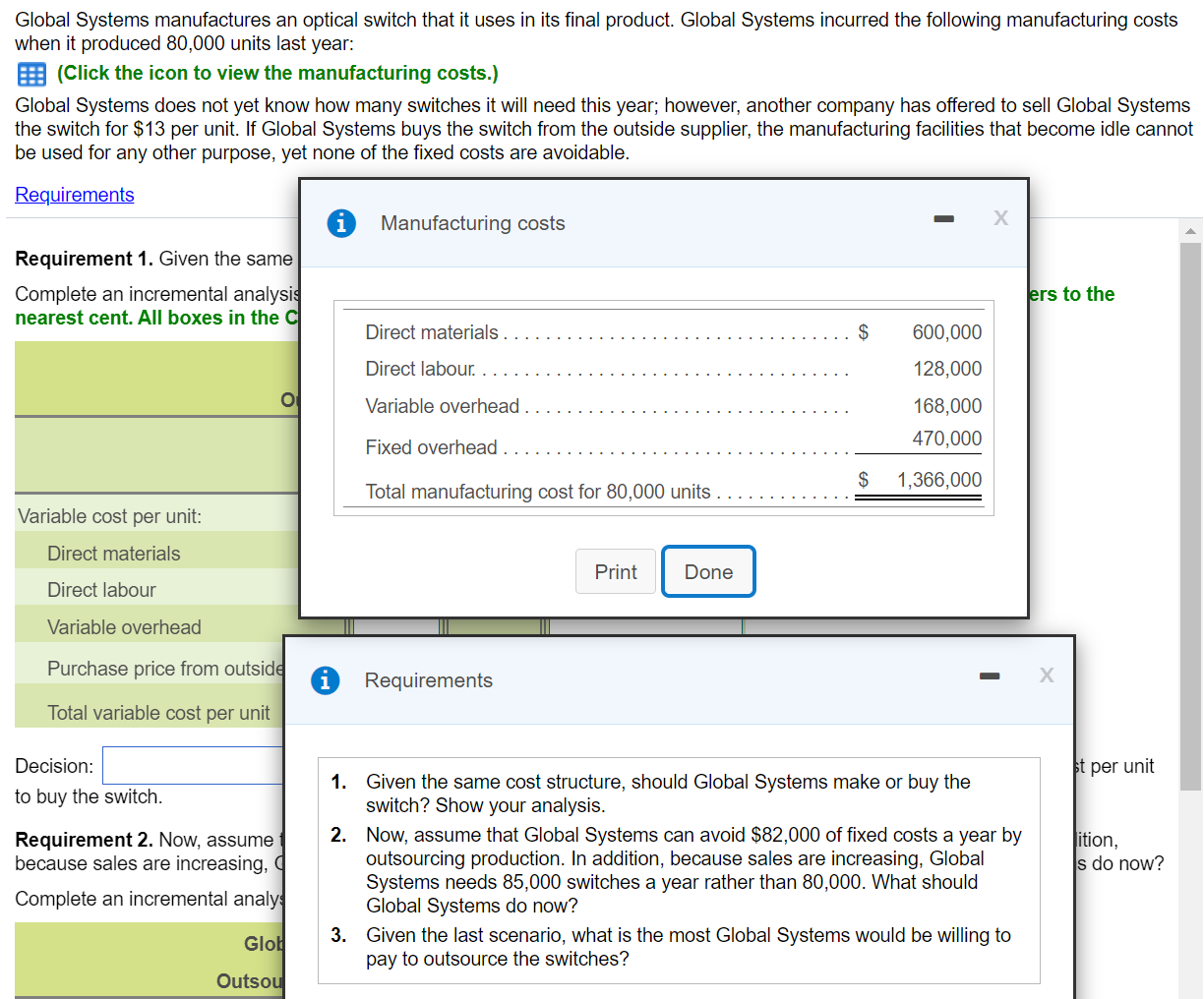1204x999 pixels.
Task: Select Total variable cost per unit row
Action: (158, 713)
